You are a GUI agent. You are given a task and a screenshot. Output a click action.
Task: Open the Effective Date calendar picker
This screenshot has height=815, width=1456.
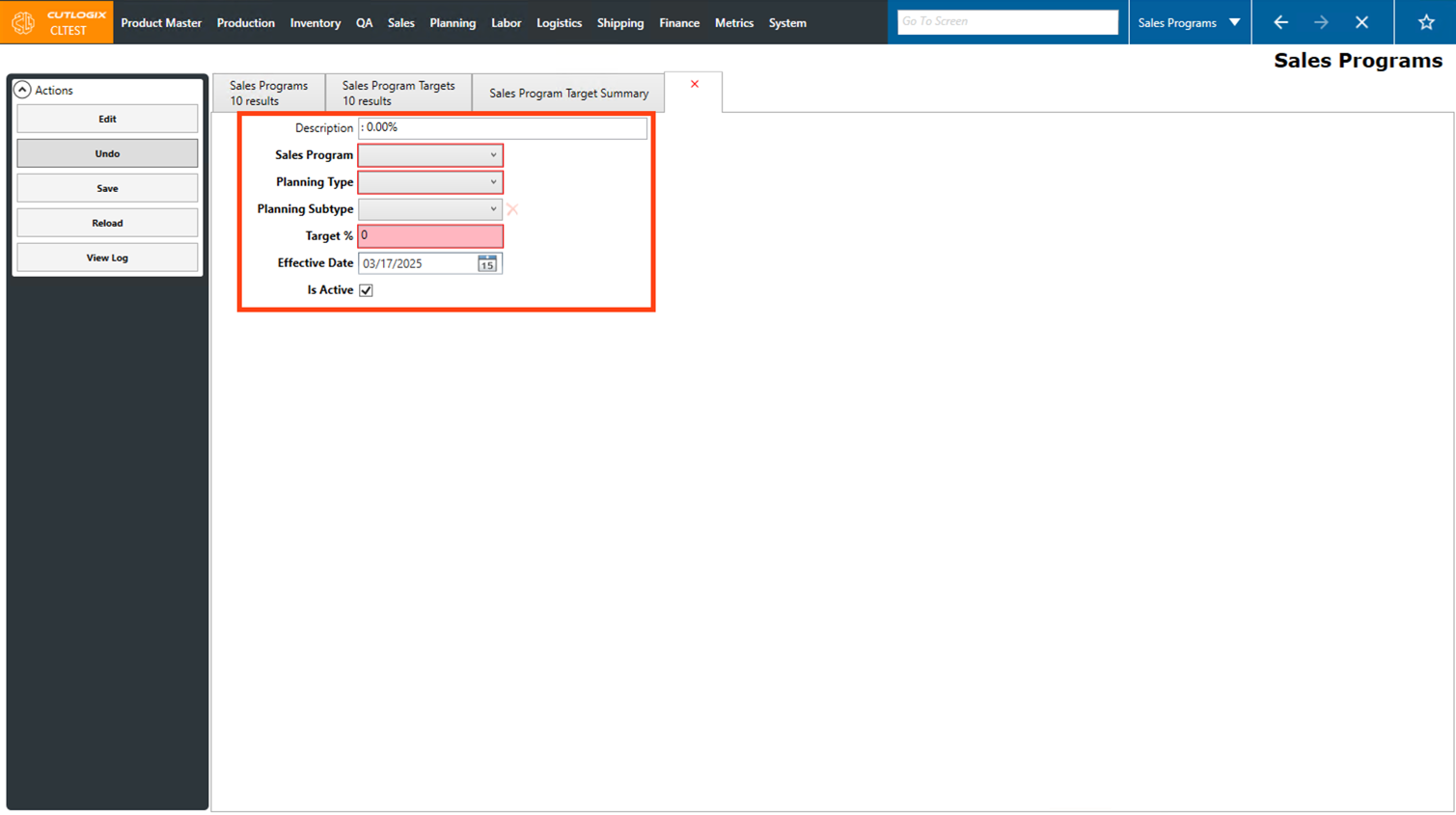pos(487,263)
